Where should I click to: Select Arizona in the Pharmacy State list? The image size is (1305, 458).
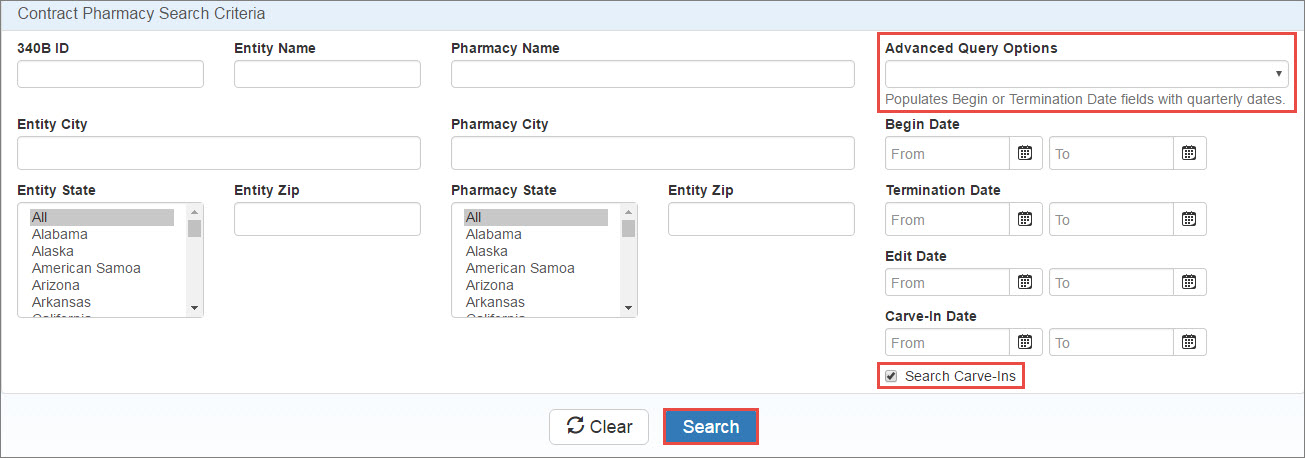pos(490,285)
